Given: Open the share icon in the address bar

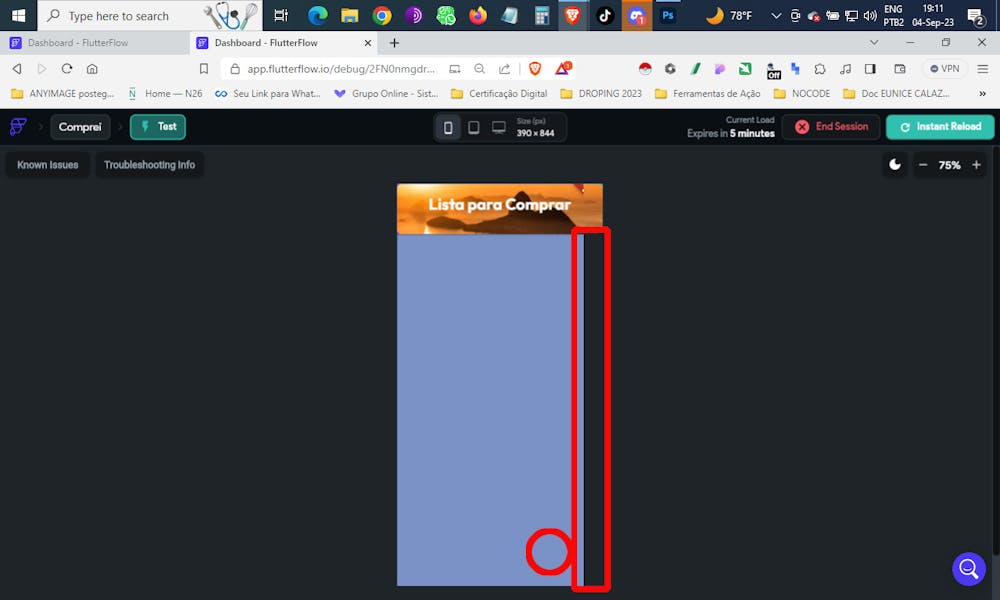Looking at the screenshot, I should click(503, 69).
